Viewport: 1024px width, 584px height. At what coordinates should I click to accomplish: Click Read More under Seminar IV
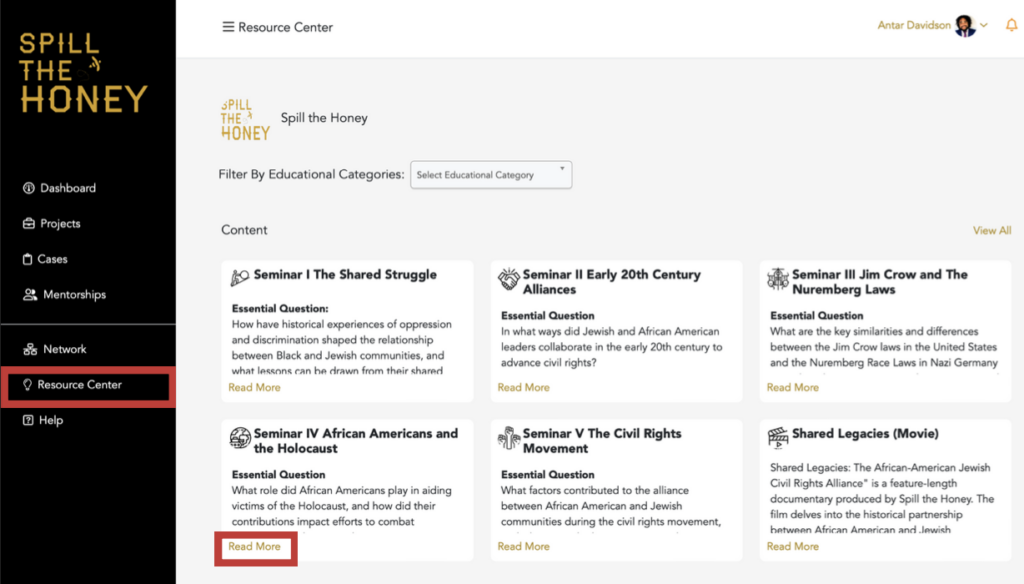(254, 547)
